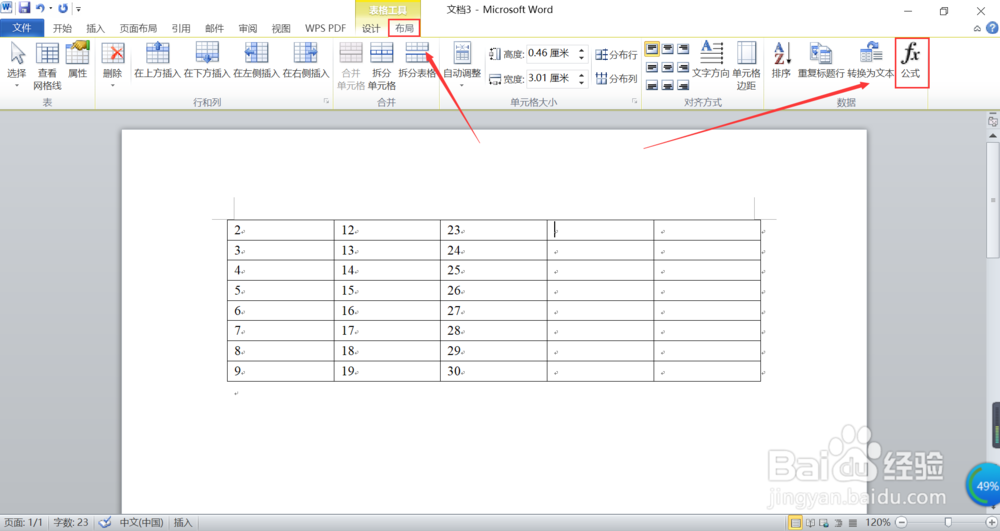
Task: Set cell alignment to top center
Action: click(667, 48)
